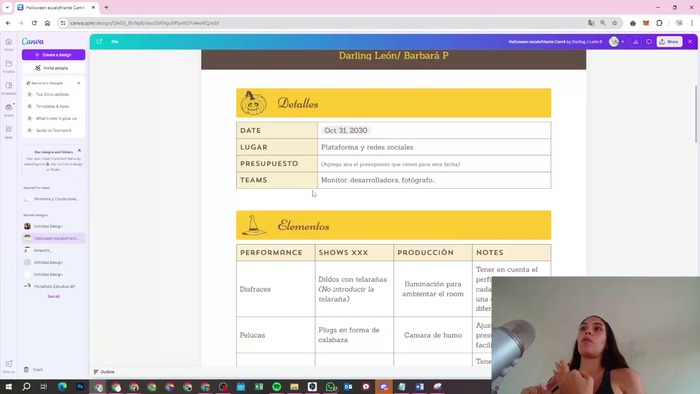Click the plus icon to add collaborators
Viewport: 700px width, 394px height.
tap(623, 41)
